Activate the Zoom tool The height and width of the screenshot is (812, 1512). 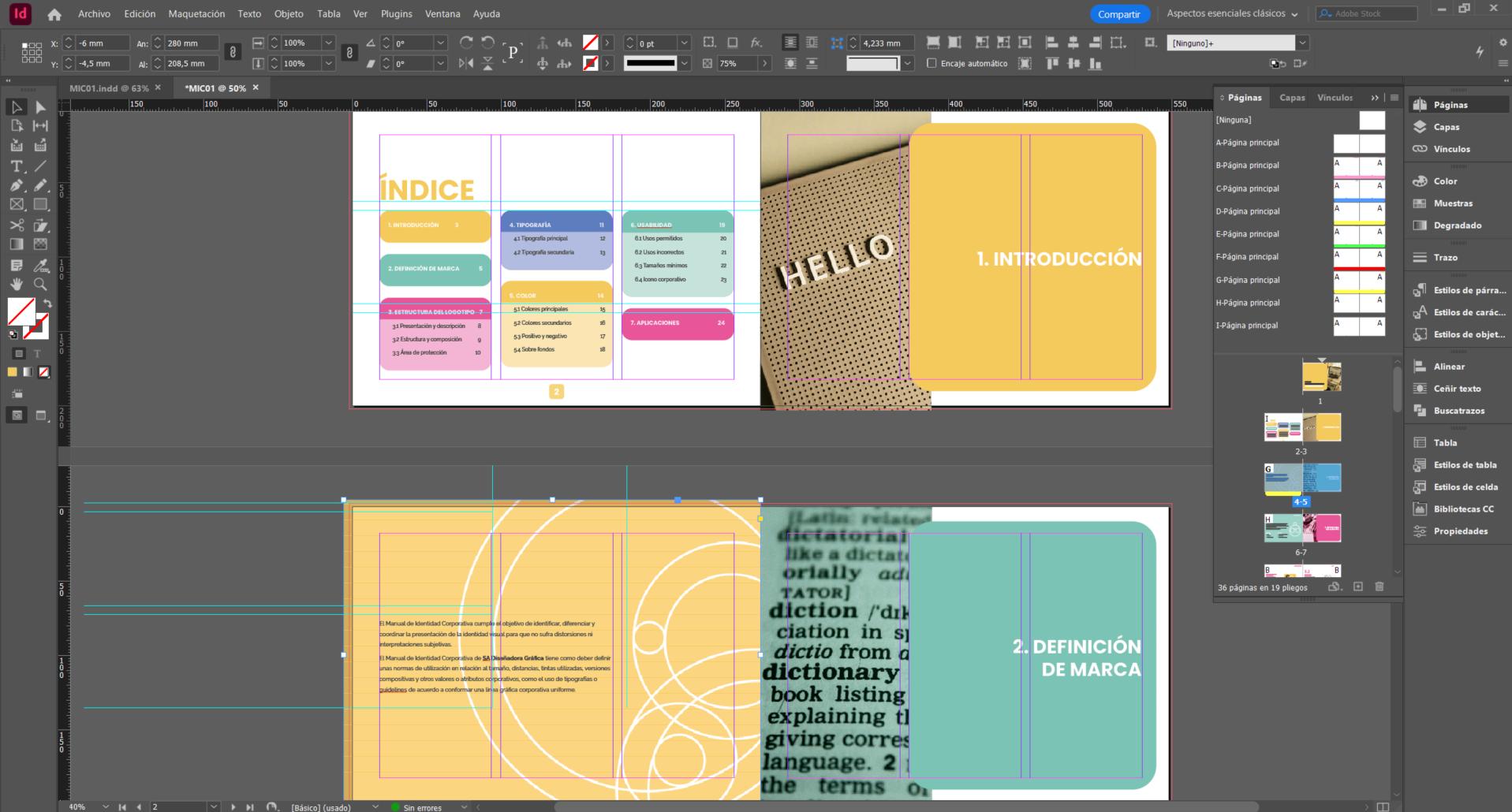click(41, 285)
